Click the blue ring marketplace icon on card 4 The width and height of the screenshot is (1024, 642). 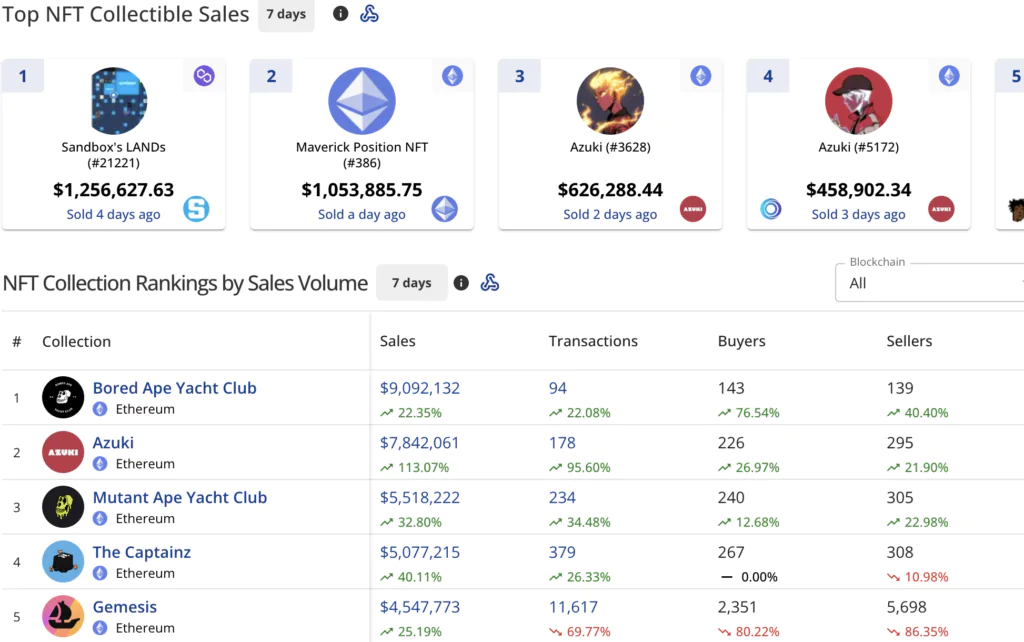pos(771,209)
